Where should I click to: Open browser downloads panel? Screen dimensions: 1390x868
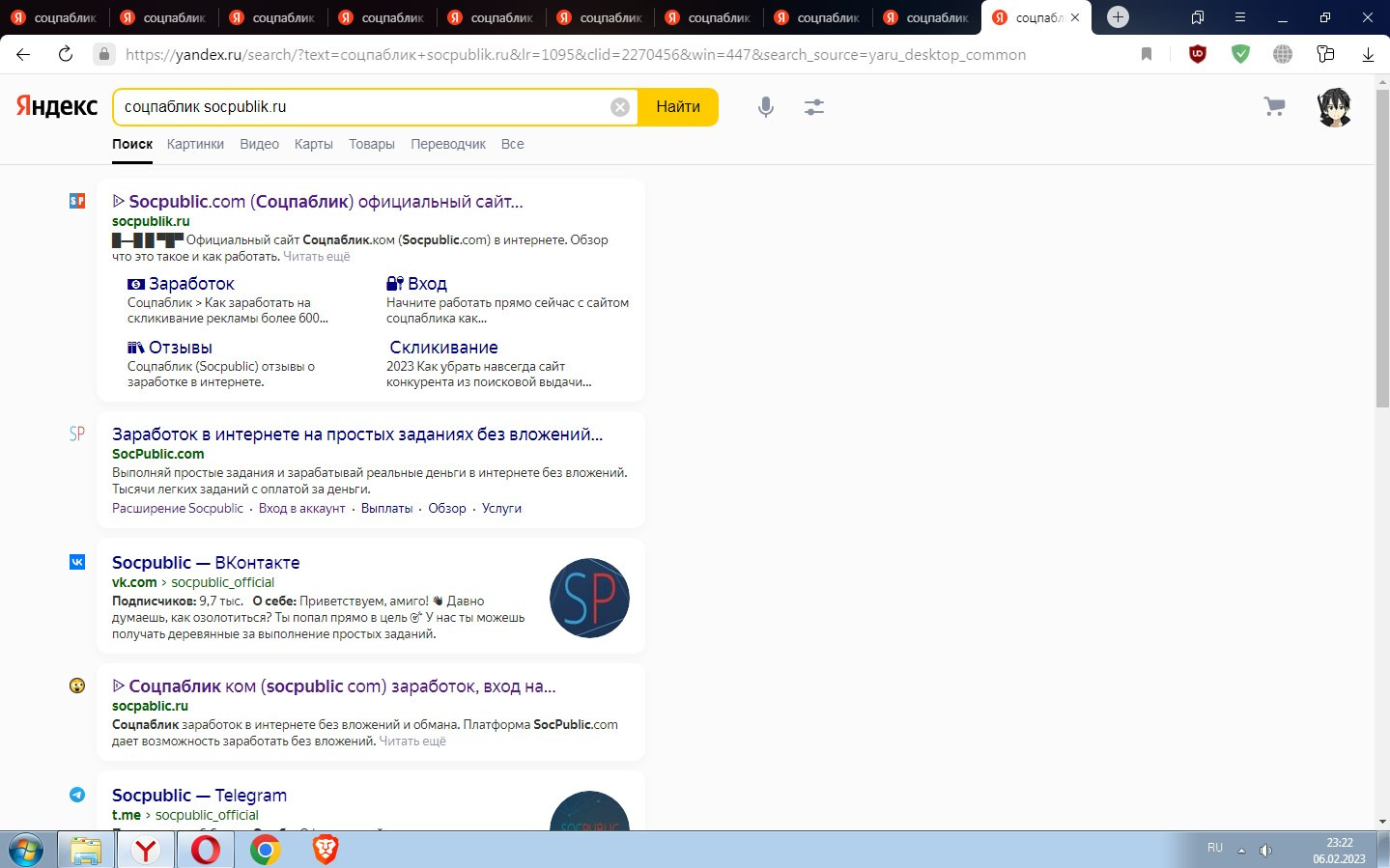pos(1368,55)
